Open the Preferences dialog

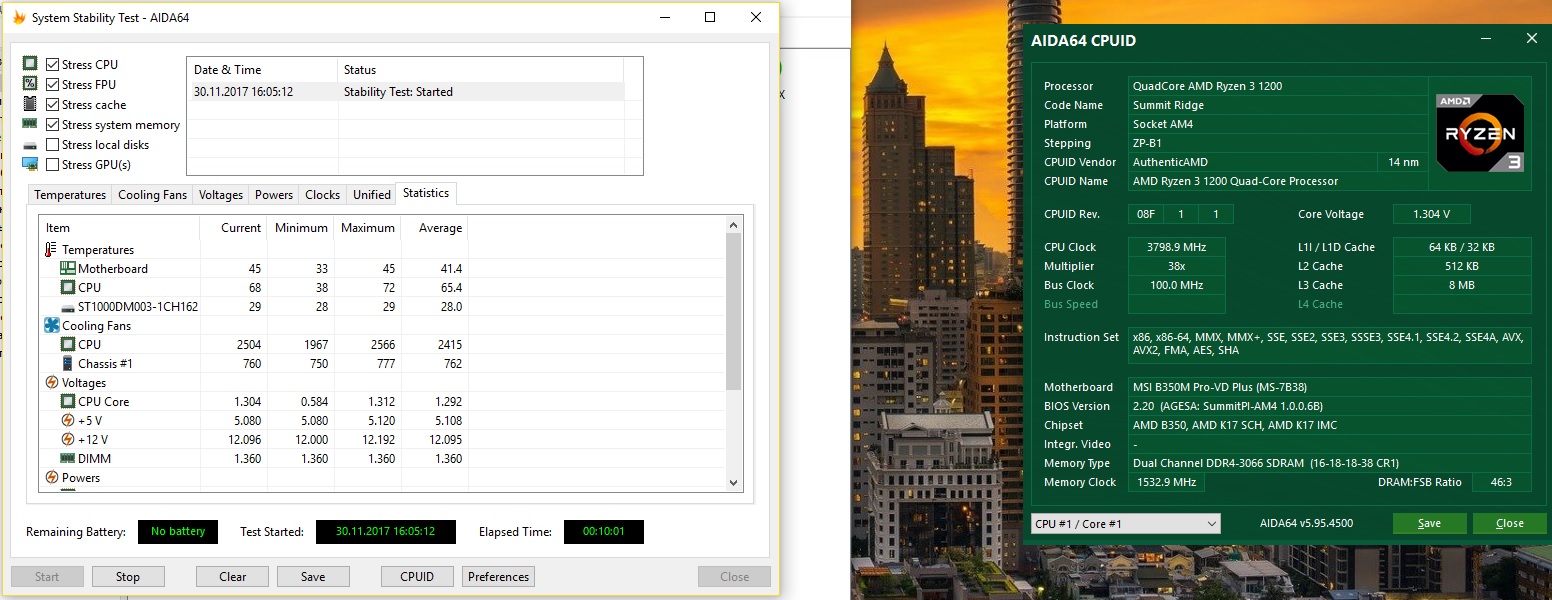(498, 576)
